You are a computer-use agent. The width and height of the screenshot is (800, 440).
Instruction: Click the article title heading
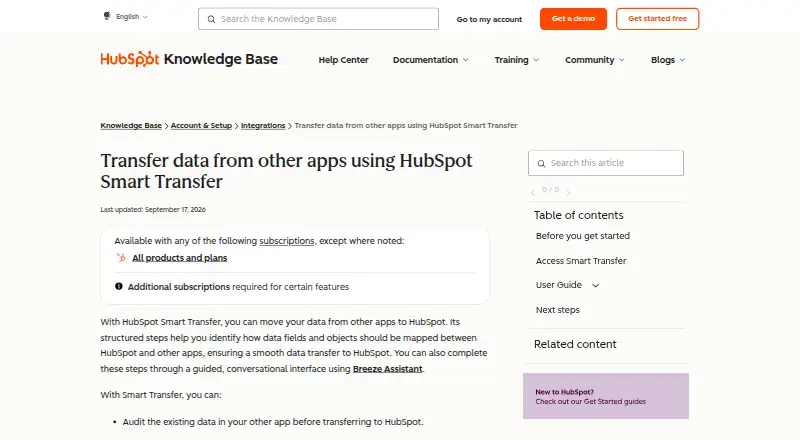286,171
